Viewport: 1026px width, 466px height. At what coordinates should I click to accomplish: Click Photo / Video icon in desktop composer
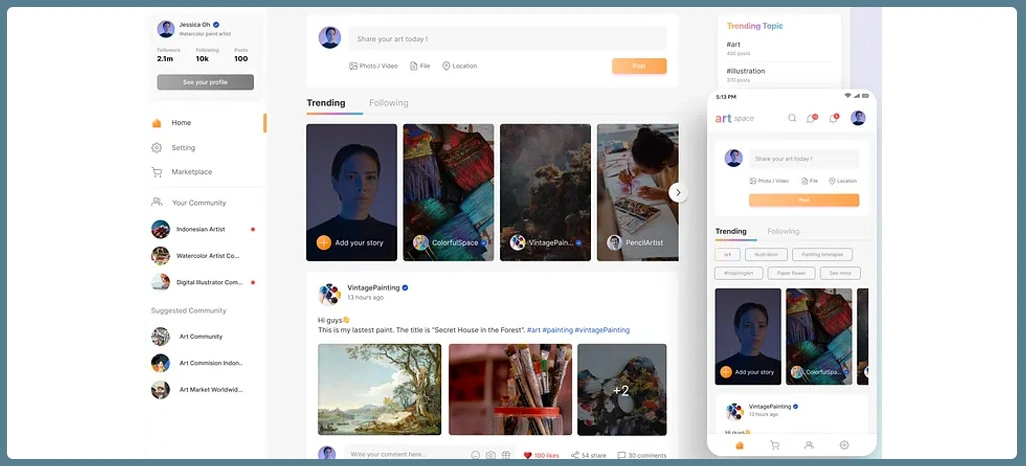tap(354, 66)
